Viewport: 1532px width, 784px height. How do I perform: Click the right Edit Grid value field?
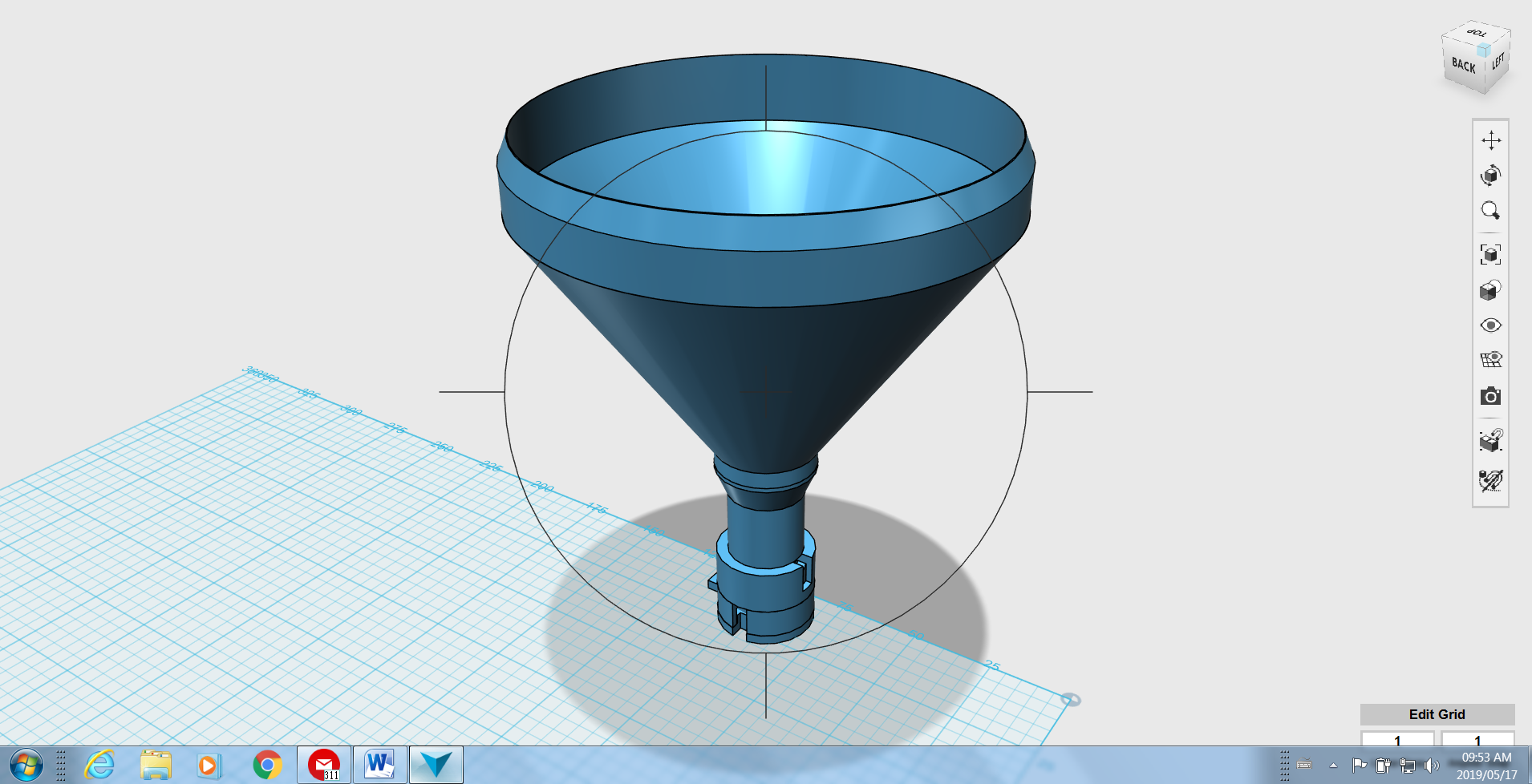1477,739
